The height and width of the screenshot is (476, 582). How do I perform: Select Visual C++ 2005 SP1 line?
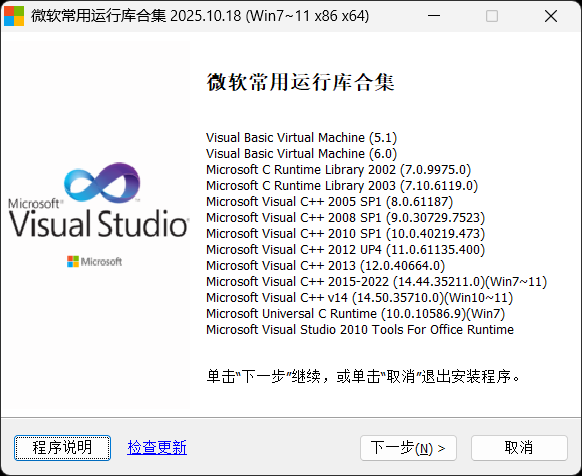tap(330, 202)
